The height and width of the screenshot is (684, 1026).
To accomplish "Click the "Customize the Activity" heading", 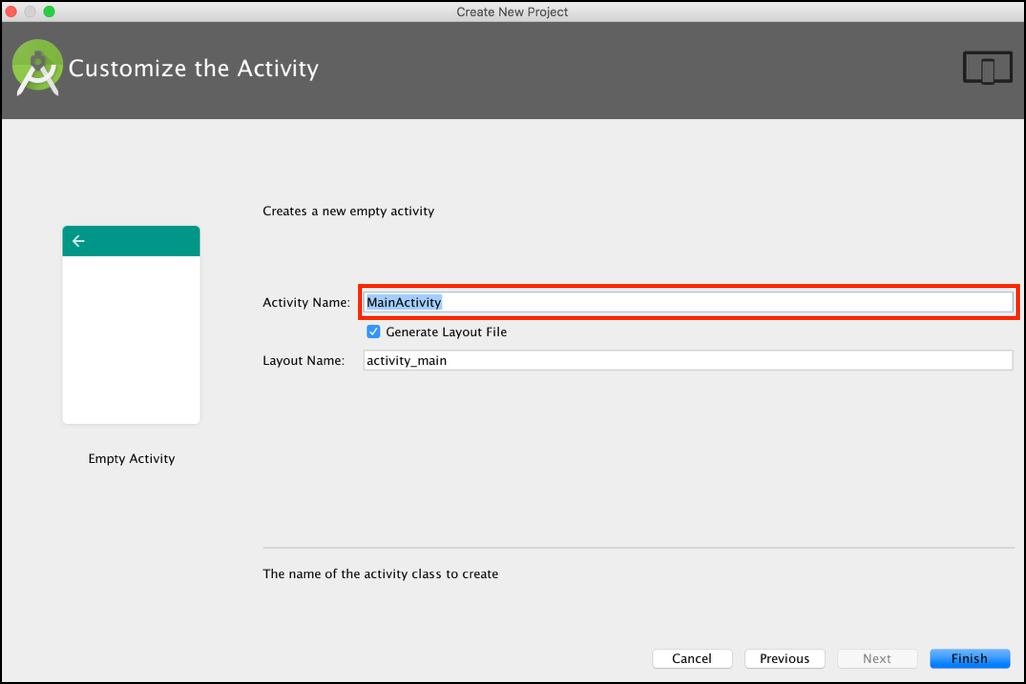I will (193, 69).
